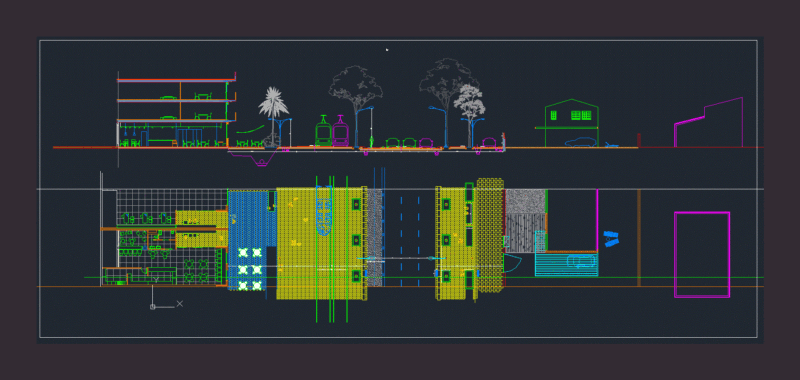
Task: Pick the white tree left of the trams' streetlight
Action: pyautogui.click(x=356, y=106)
